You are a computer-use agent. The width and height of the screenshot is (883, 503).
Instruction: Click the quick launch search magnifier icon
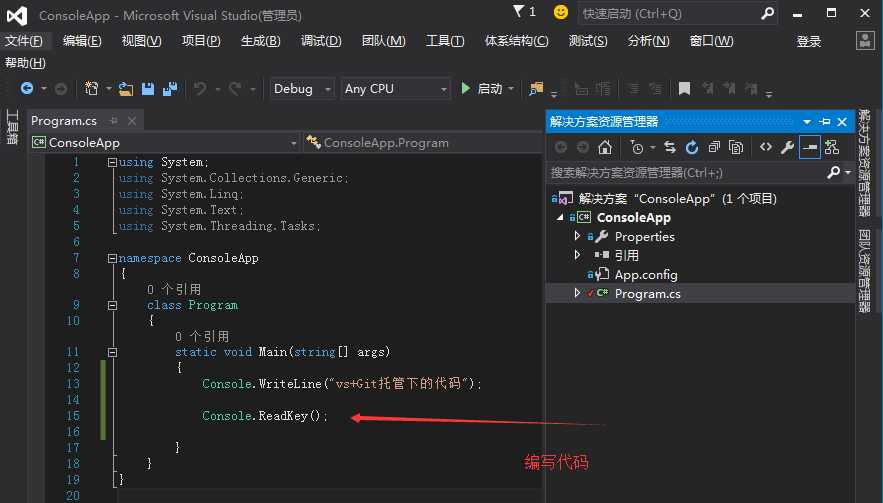click(767, 13)
